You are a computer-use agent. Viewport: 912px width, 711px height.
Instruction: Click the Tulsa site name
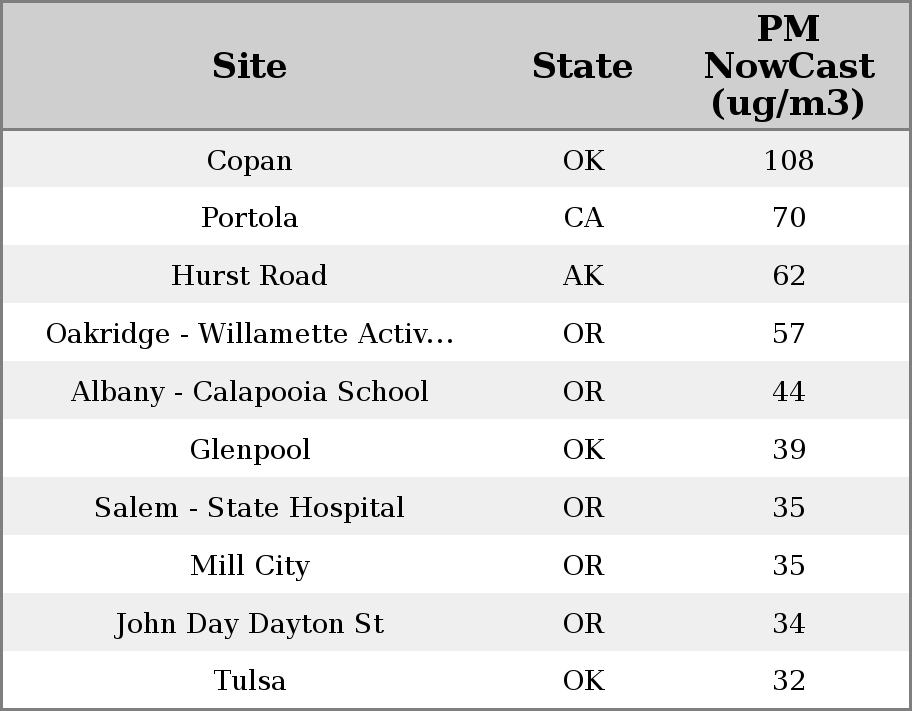coord(249,681)
